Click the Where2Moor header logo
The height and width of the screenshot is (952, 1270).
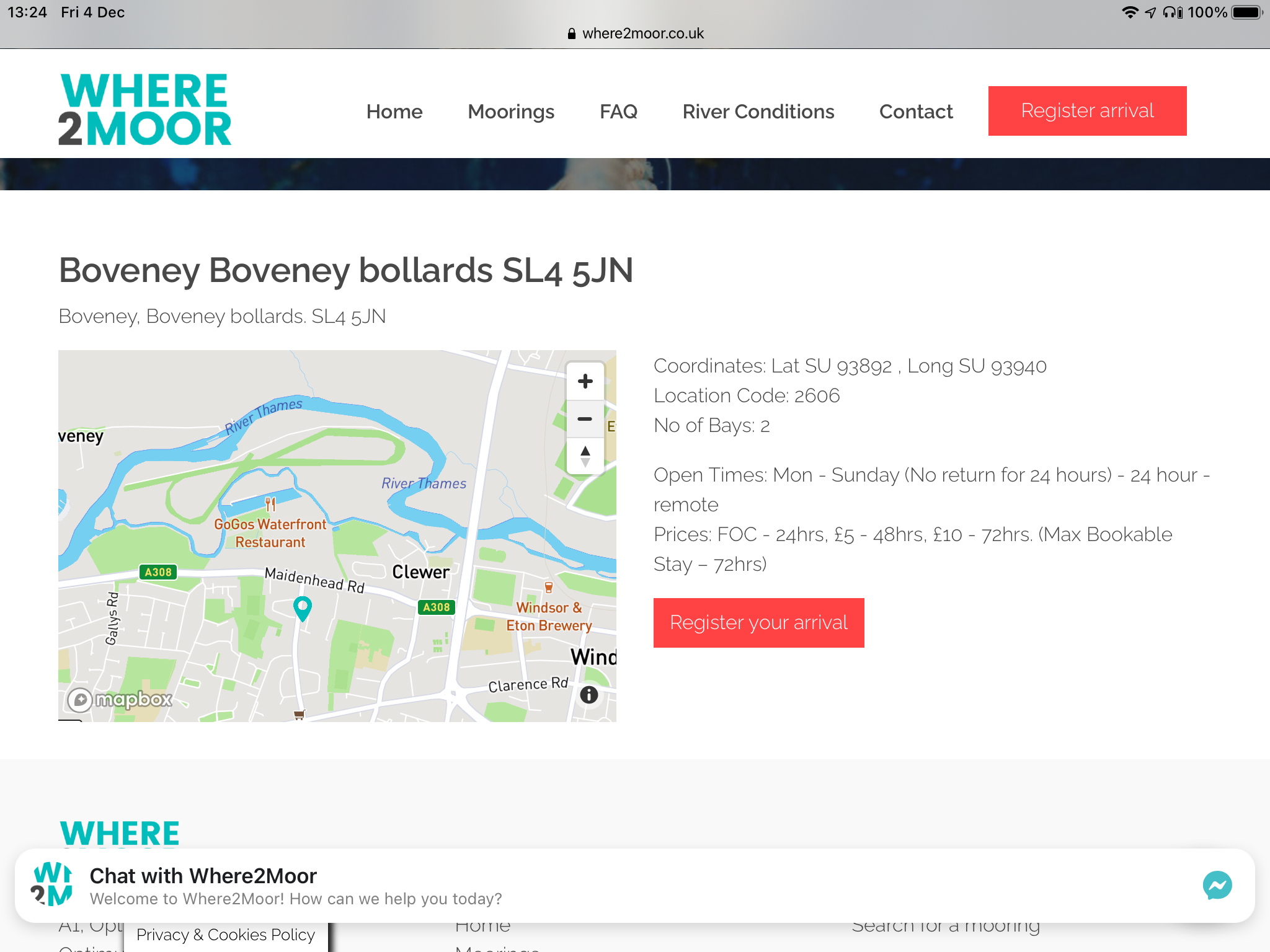[144, 110]
